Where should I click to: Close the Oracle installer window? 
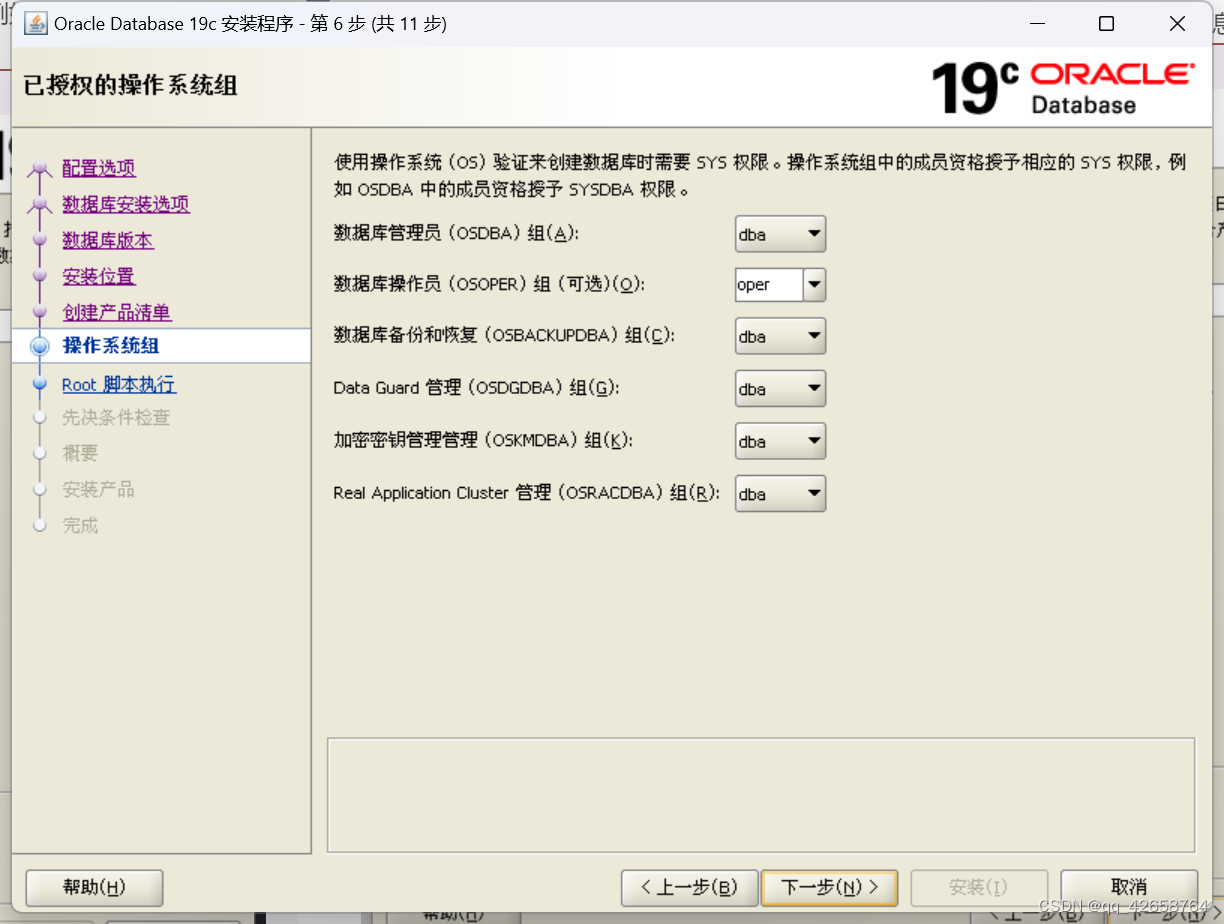click(x=1178, y=24)
